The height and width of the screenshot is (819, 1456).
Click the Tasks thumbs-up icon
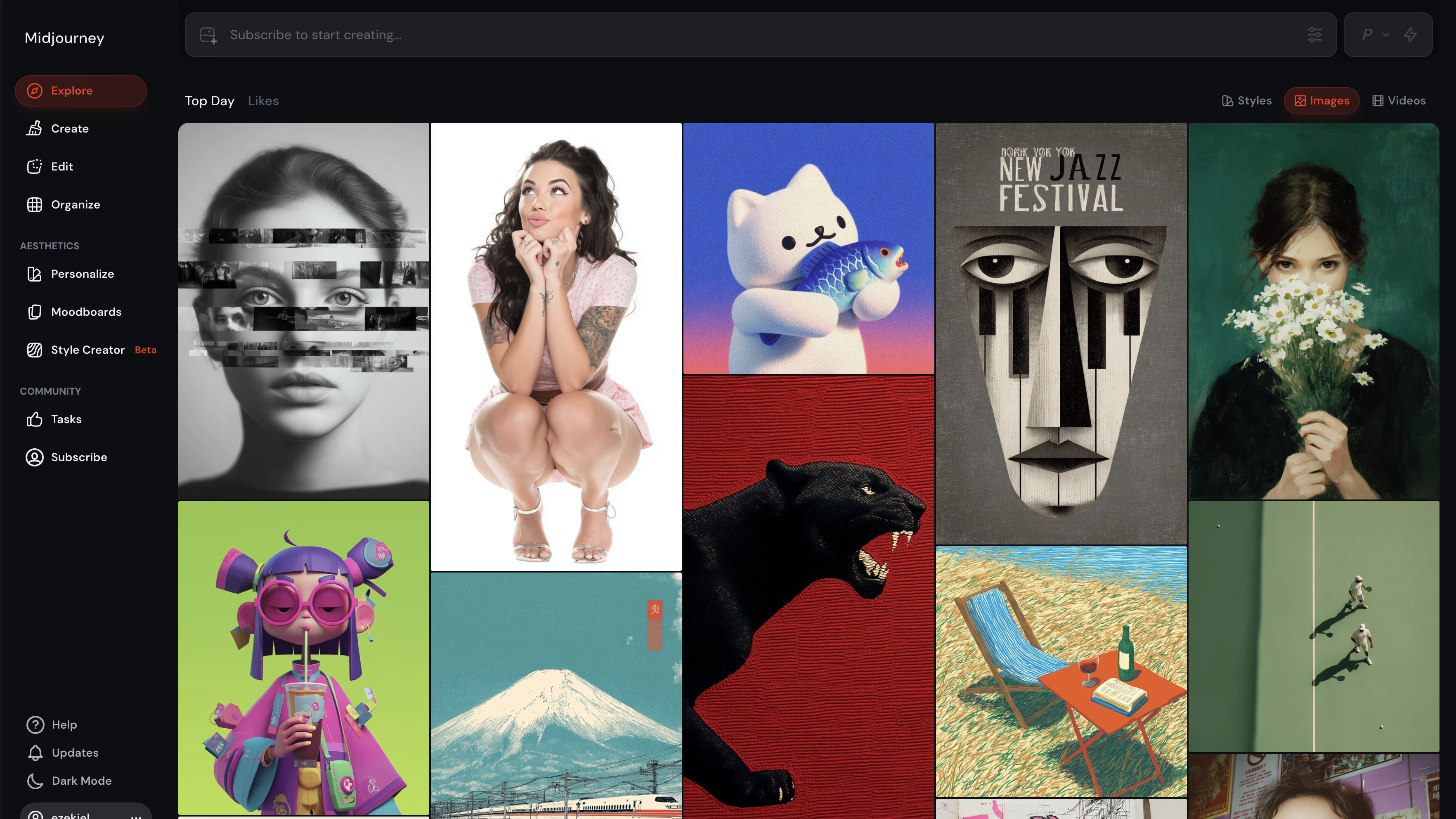click(x=35, y=419)
